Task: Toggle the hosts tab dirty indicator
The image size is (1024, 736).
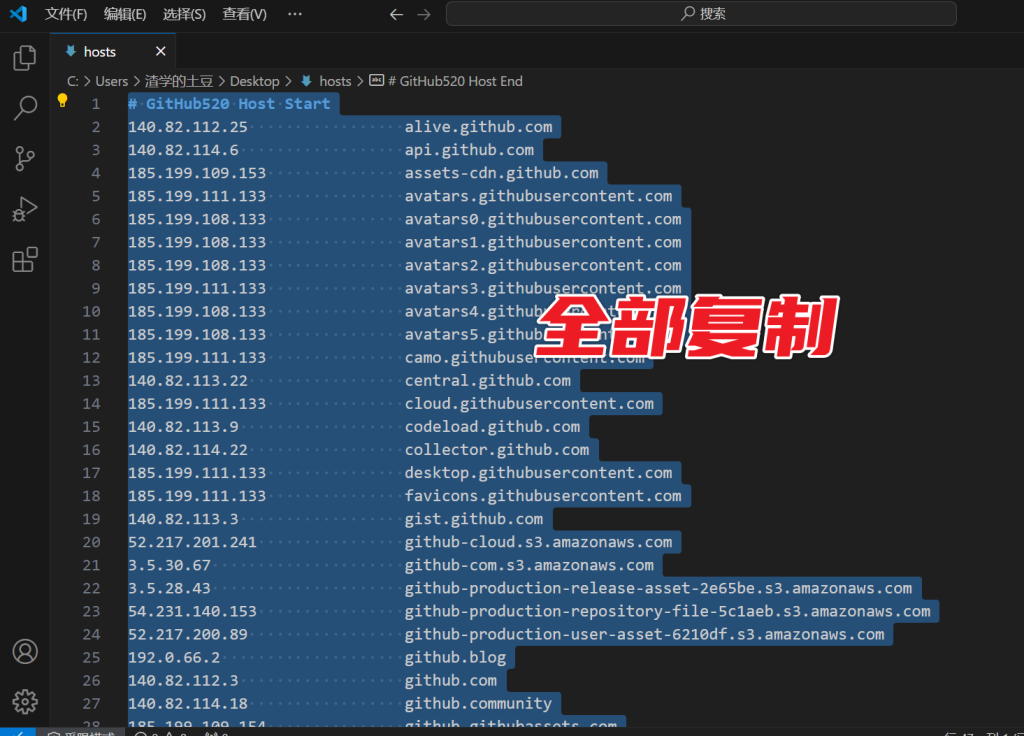Action: point(160,50)
